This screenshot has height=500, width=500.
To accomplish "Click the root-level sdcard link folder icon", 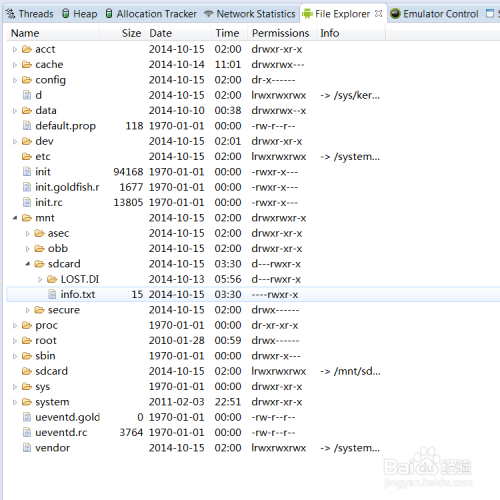I will point(27,371).
